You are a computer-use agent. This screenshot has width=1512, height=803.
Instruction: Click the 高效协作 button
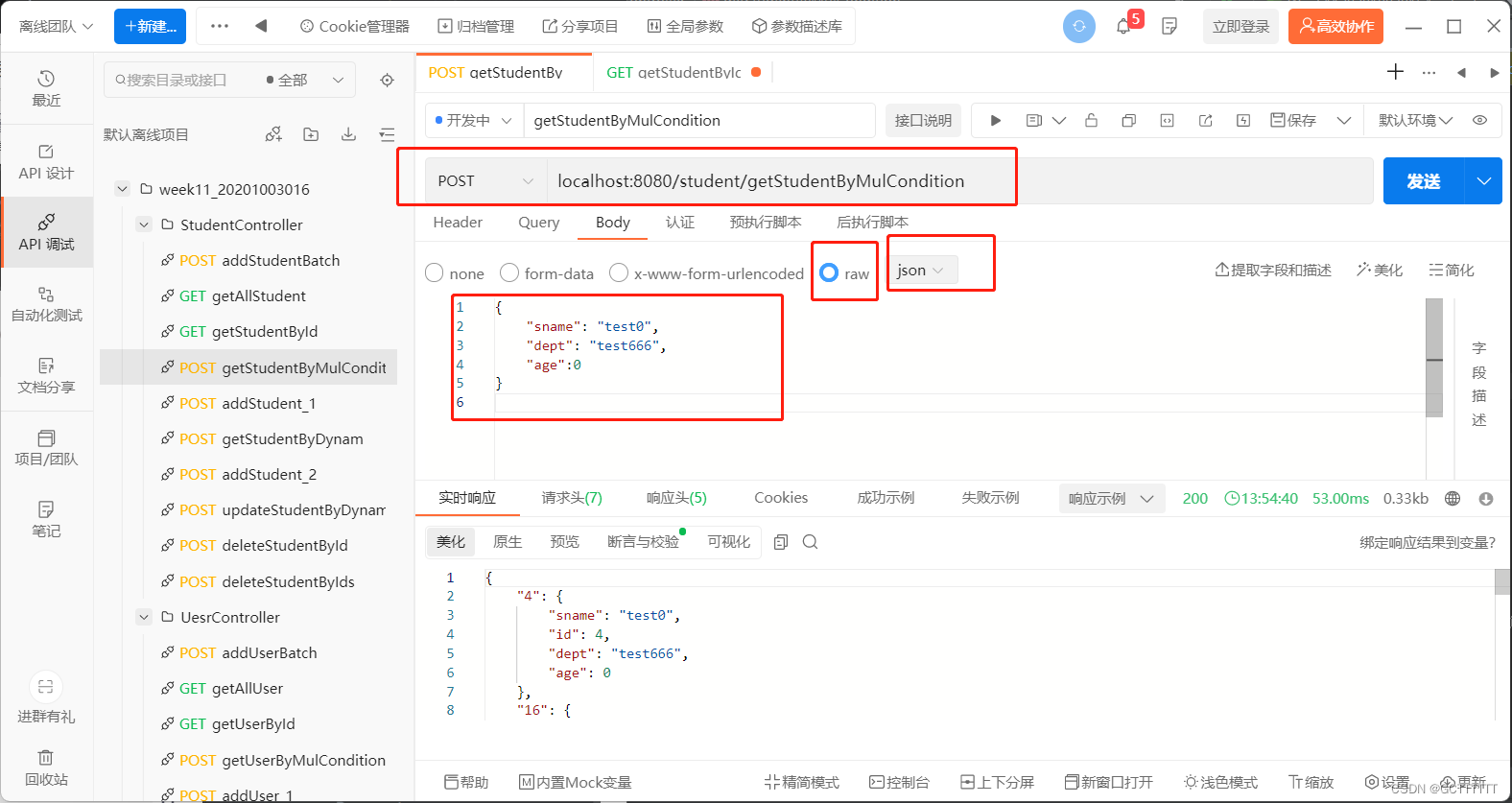coord(1336,26)
